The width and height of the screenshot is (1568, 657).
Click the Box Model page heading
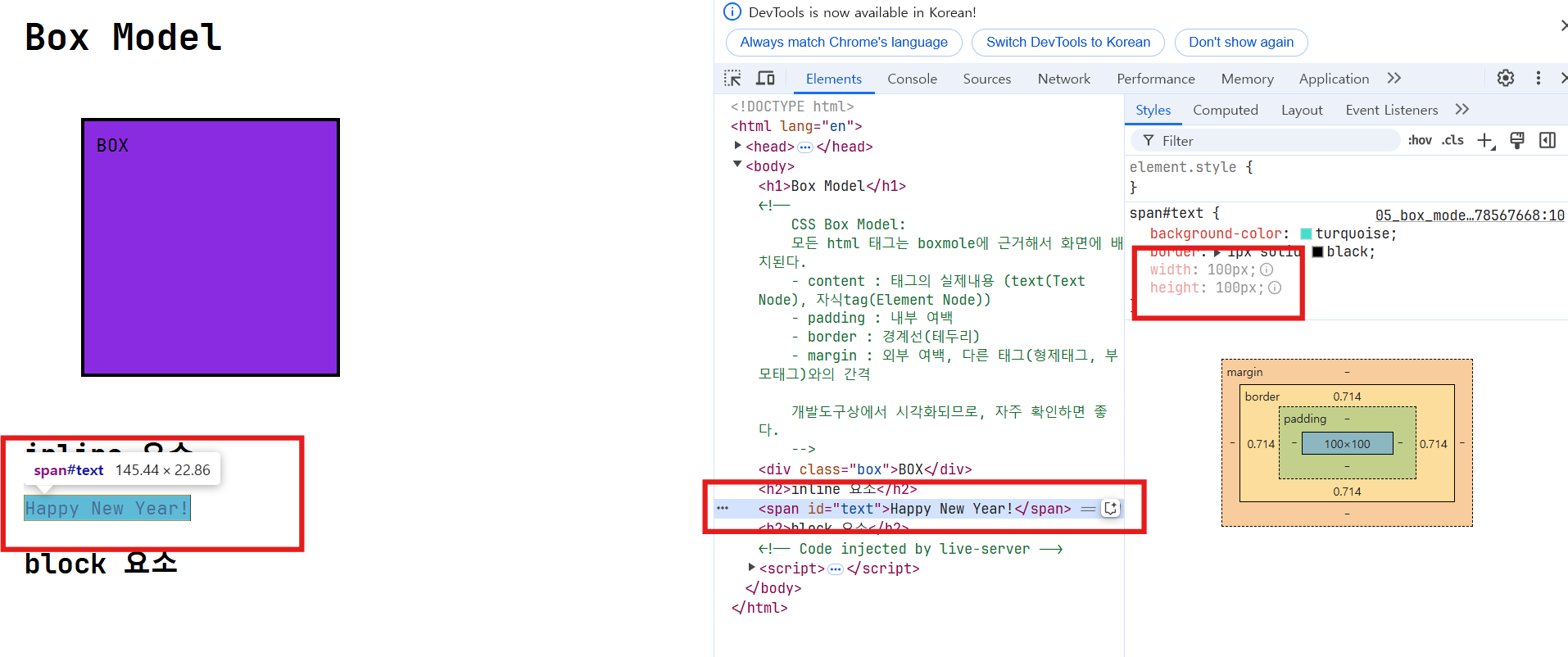tap(123, 38)
